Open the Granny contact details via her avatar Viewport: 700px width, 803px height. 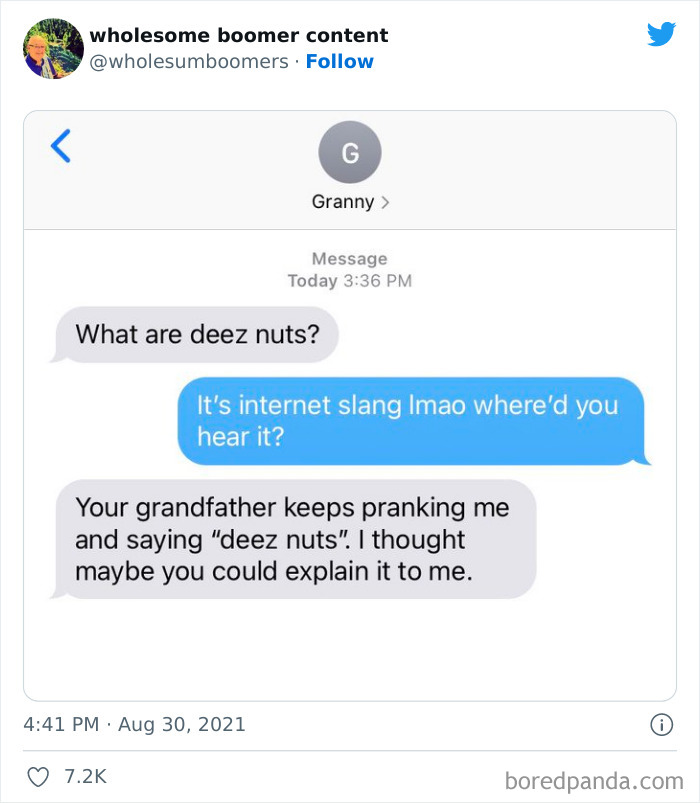pos(349,152)
